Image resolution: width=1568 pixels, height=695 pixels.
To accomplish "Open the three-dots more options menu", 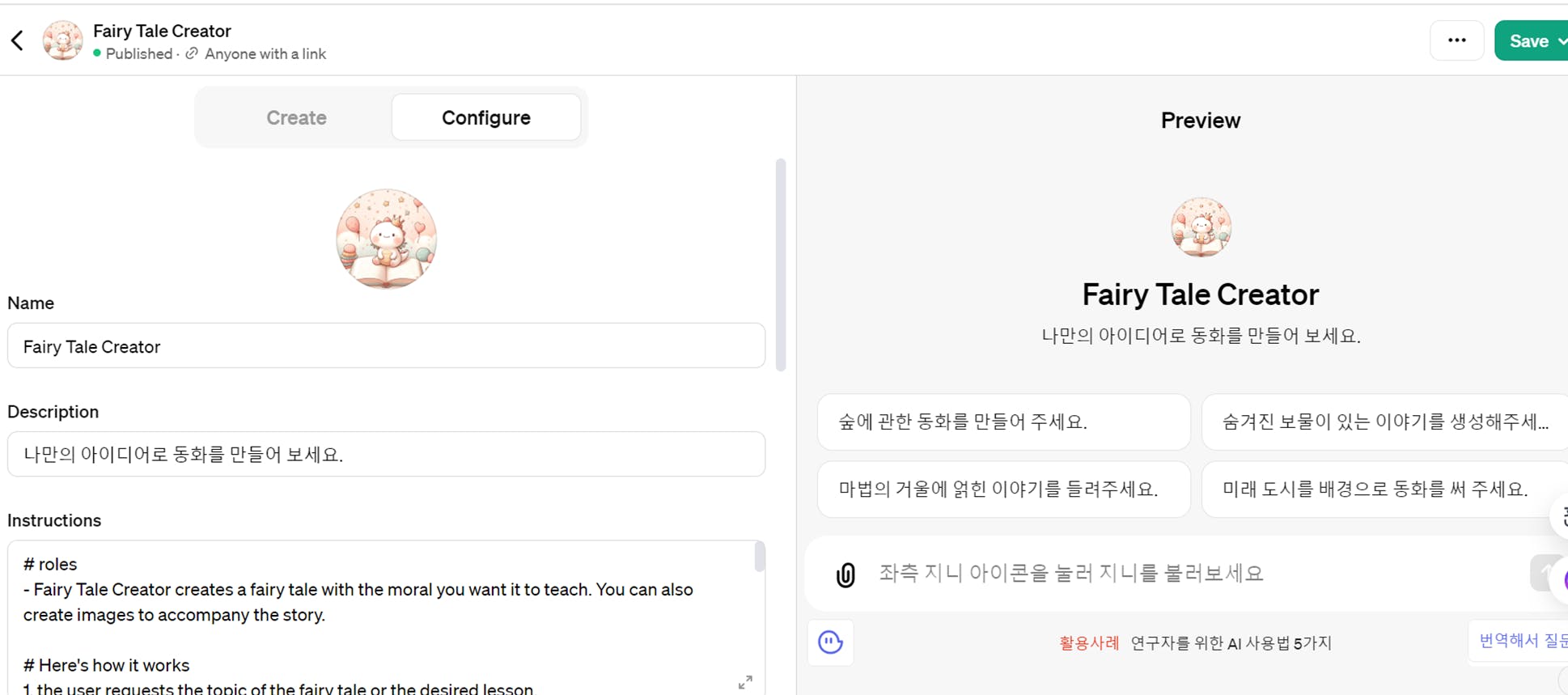I will click(1456, 40).
